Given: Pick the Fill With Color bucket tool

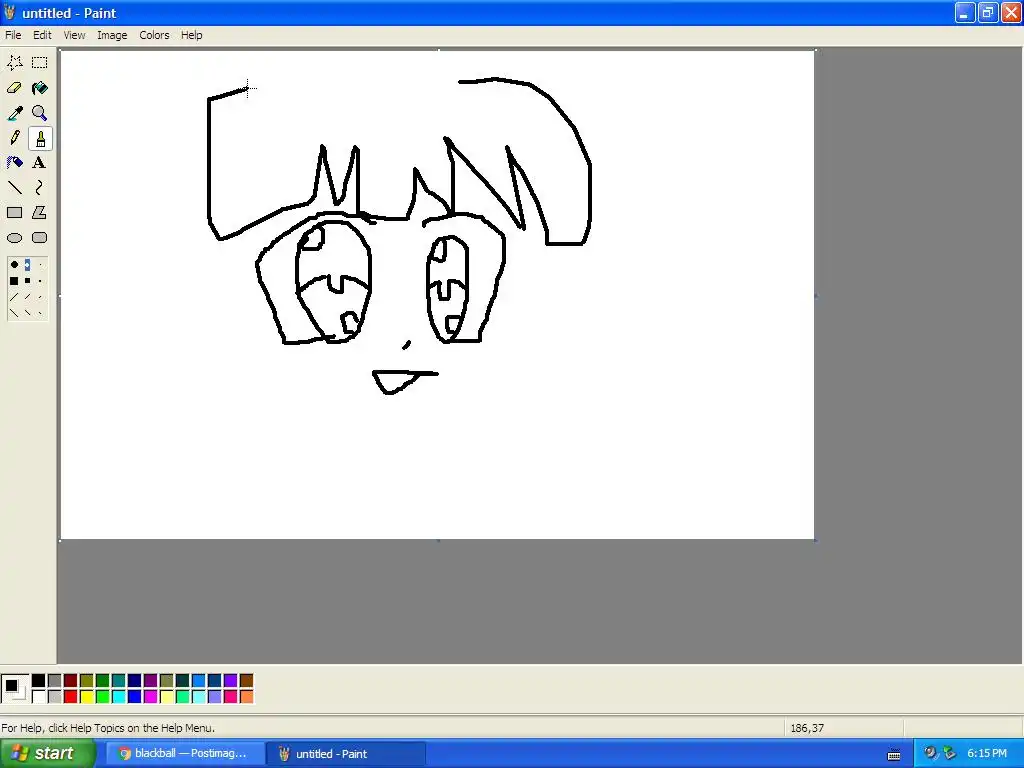Looking at the screenshot, I should (x=40, y=88).
